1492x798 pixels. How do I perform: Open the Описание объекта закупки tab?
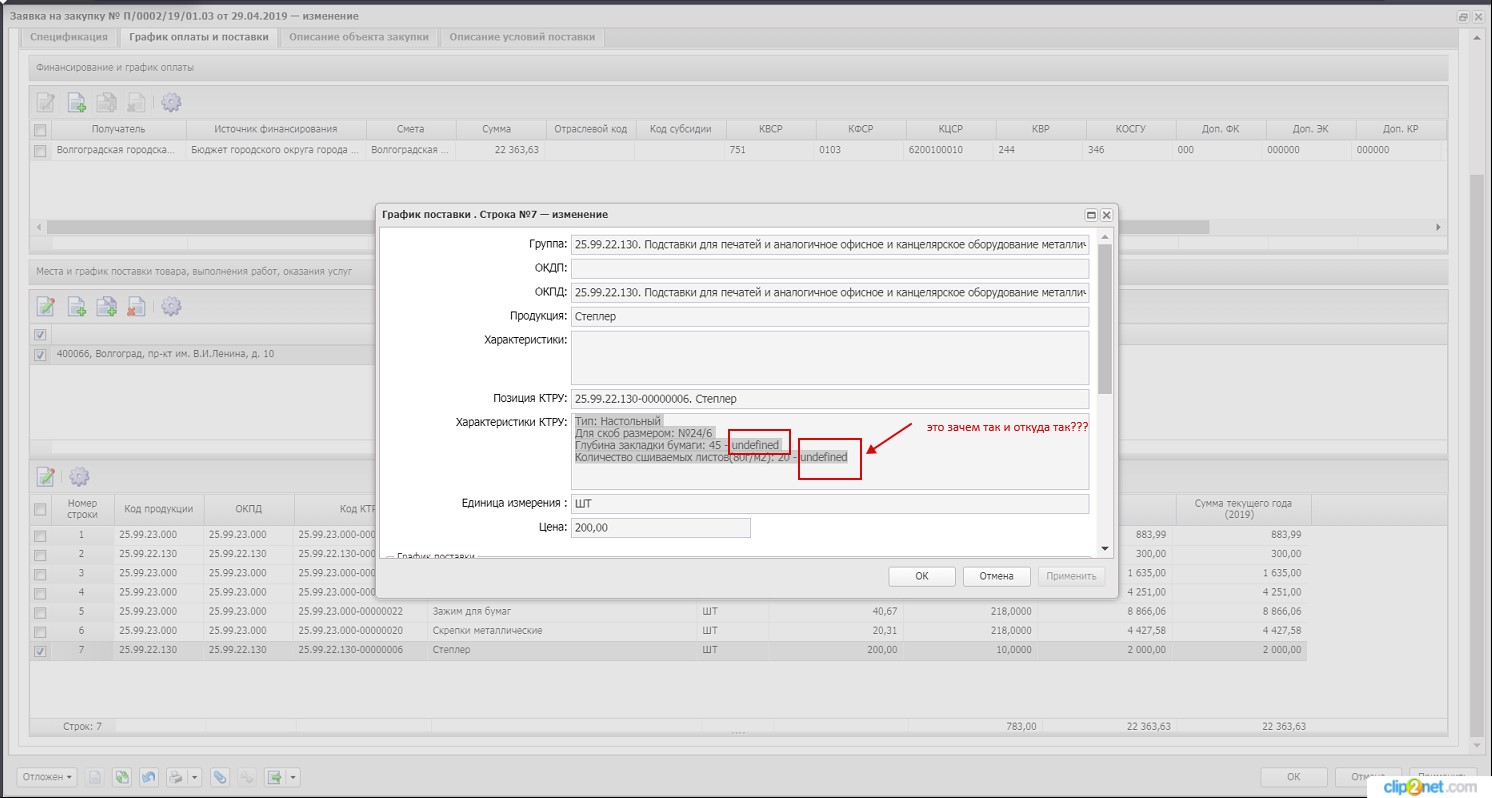[x=359, y=37]
